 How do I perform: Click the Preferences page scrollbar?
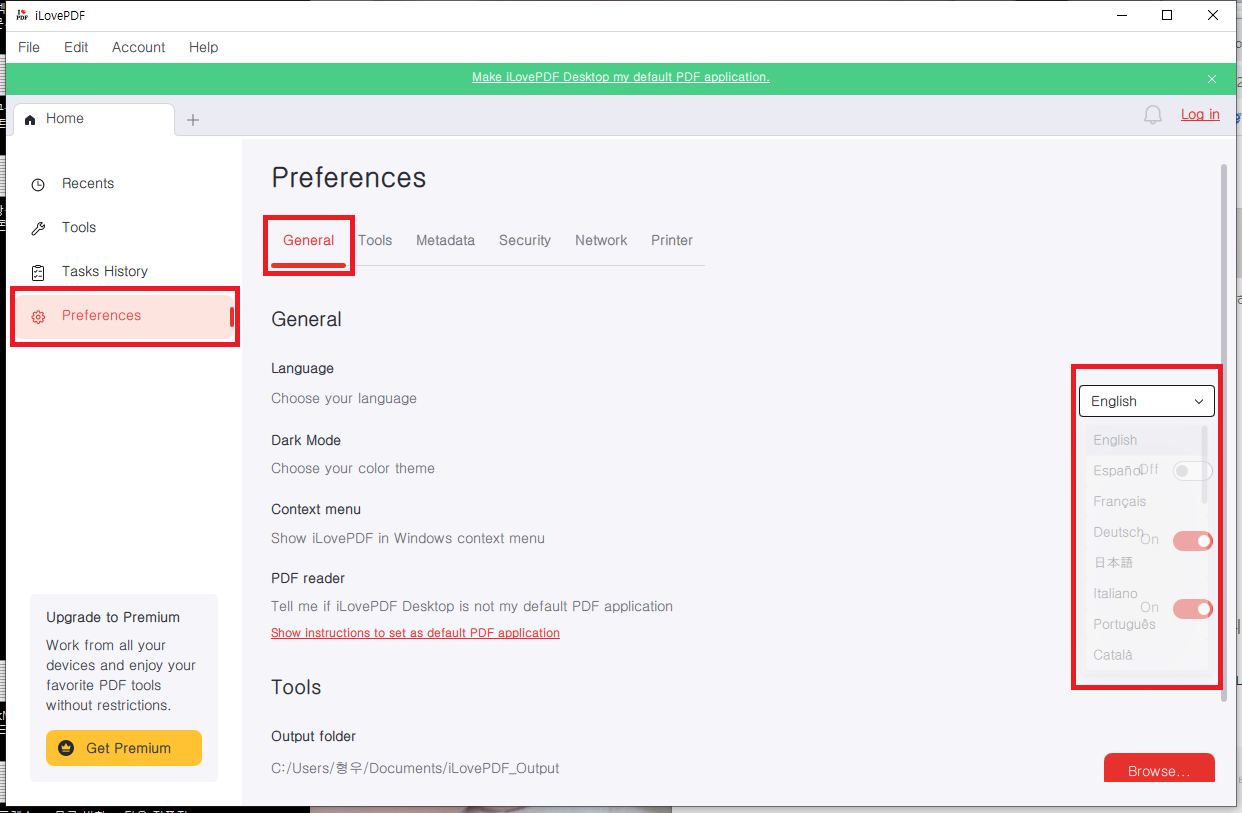click(1223, 432)
